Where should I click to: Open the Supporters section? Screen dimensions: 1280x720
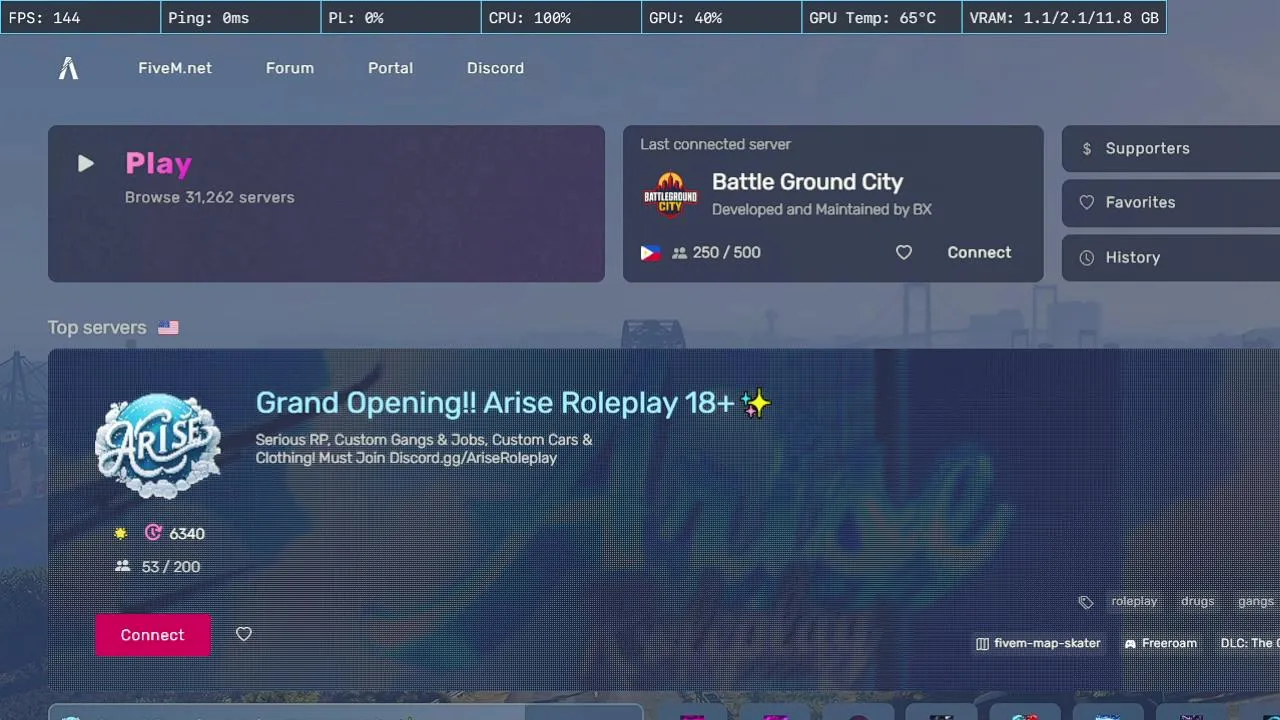pyautogui.click(x=1170, y=148)
